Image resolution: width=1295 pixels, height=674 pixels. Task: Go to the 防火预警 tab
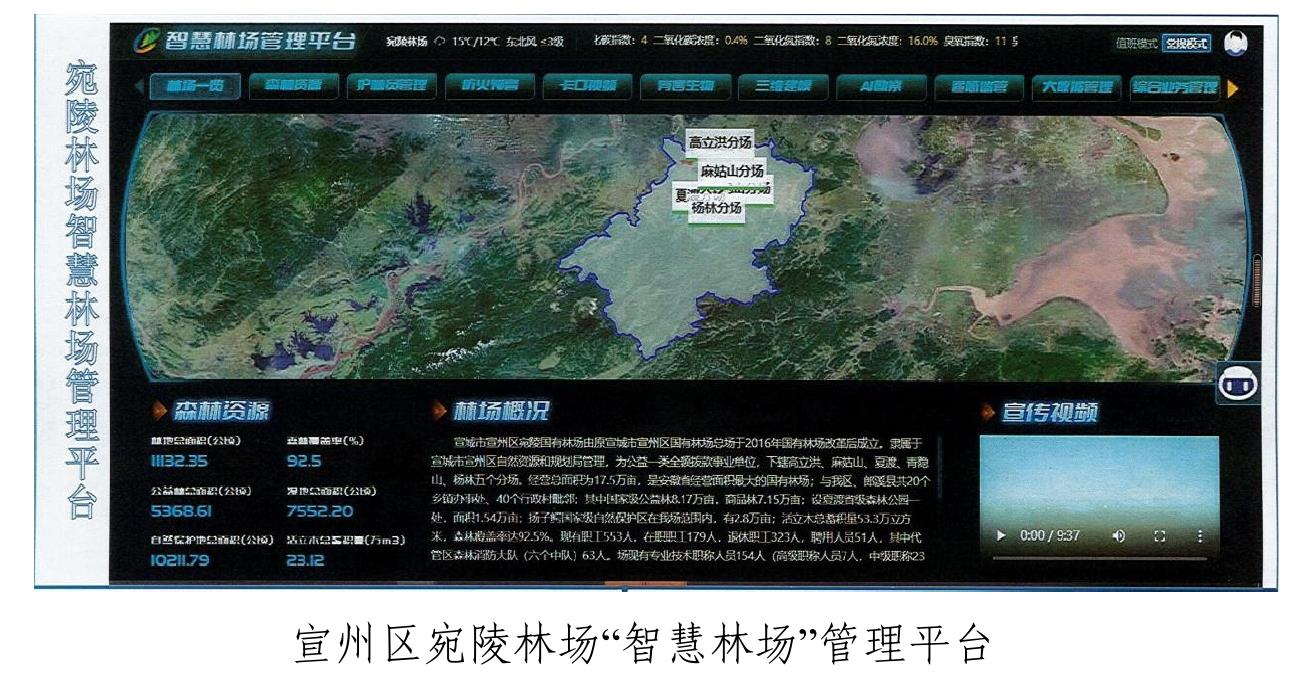click(489, 86)
